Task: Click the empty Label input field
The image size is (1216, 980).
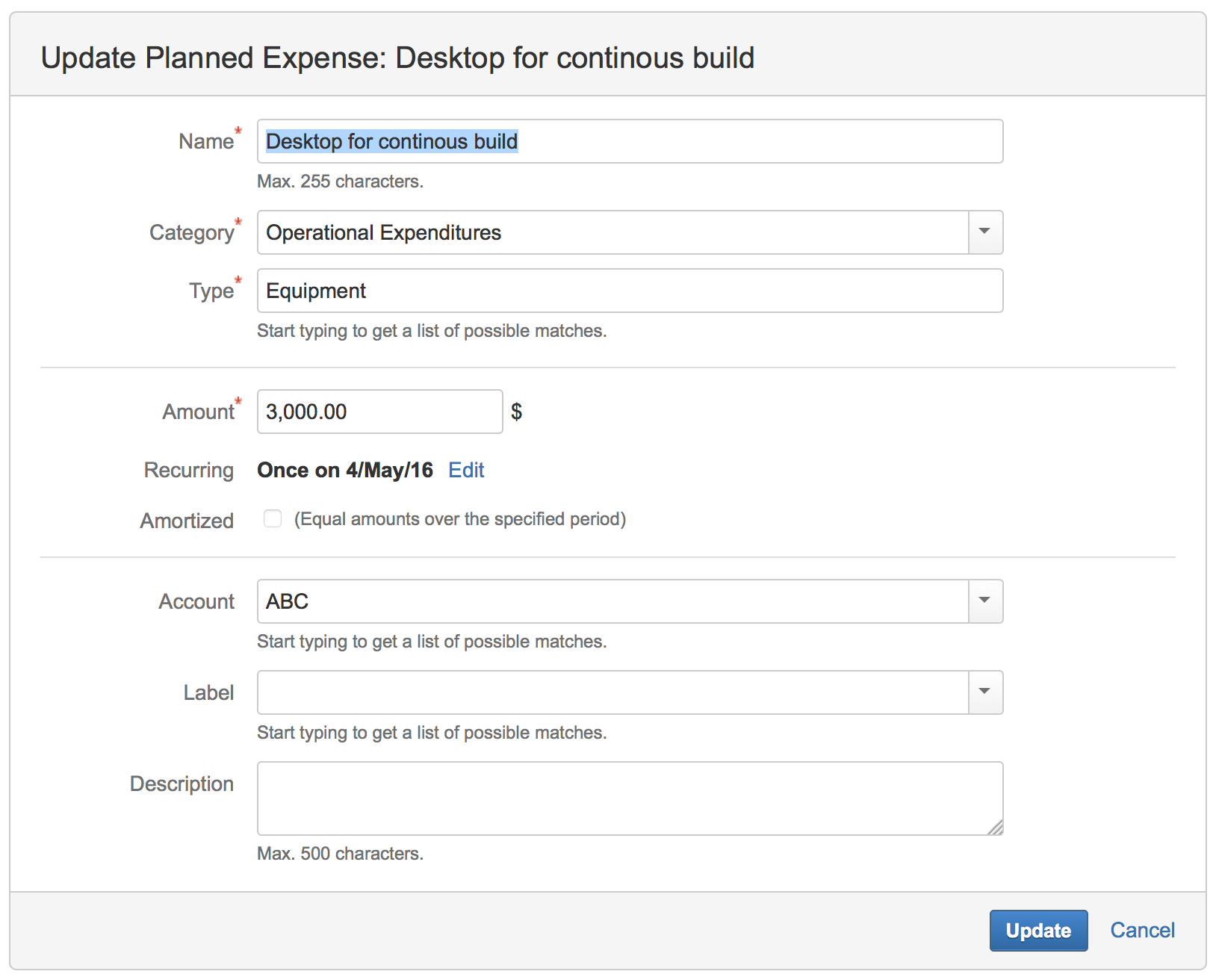Action: (612, 692)
